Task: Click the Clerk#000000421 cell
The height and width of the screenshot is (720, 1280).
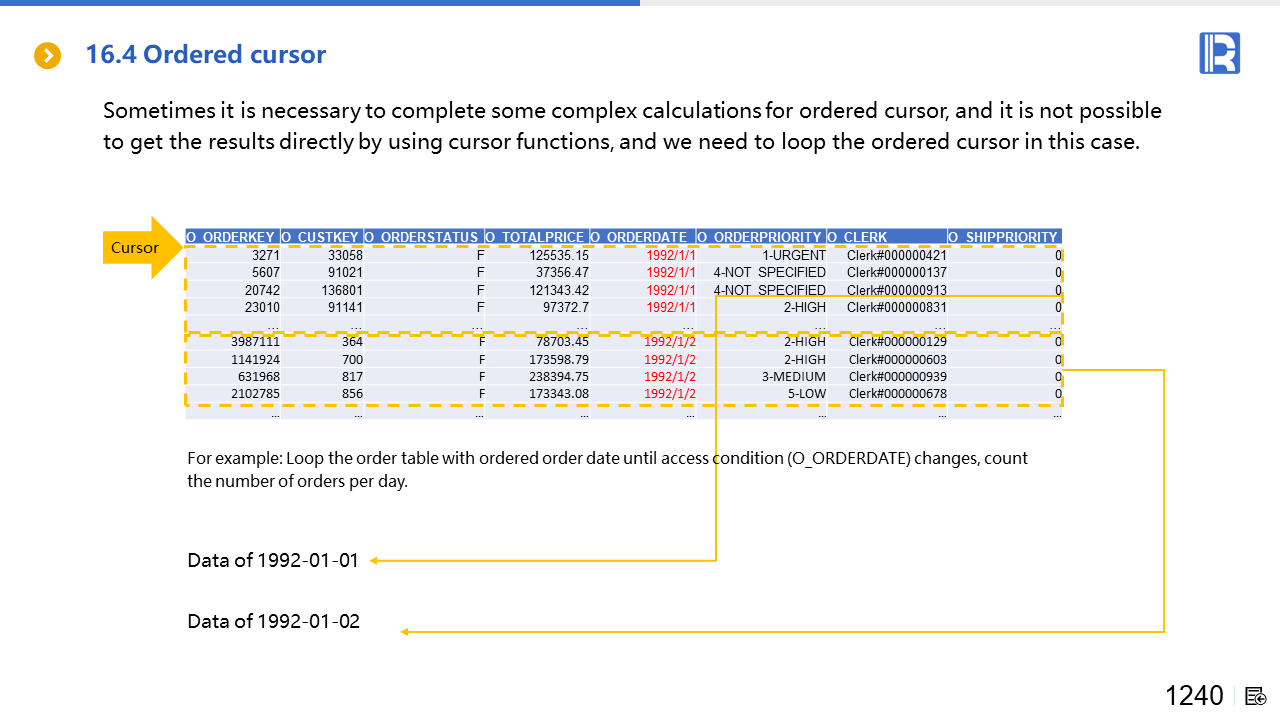Action: coord(896,255)
